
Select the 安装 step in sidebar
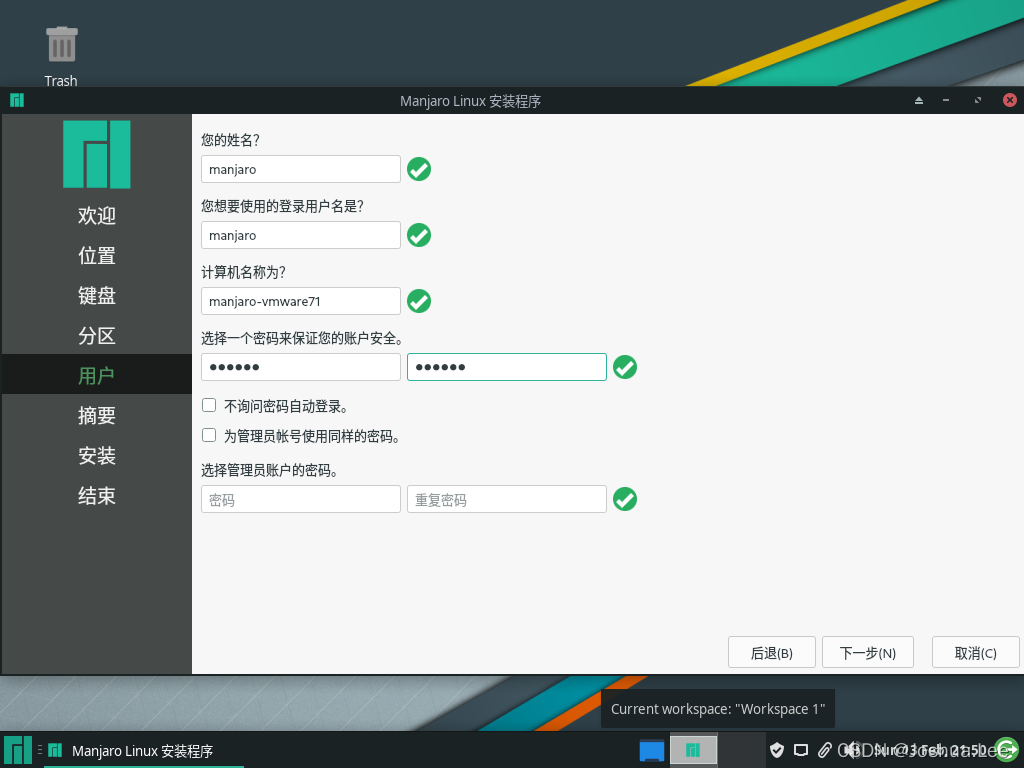97,455
